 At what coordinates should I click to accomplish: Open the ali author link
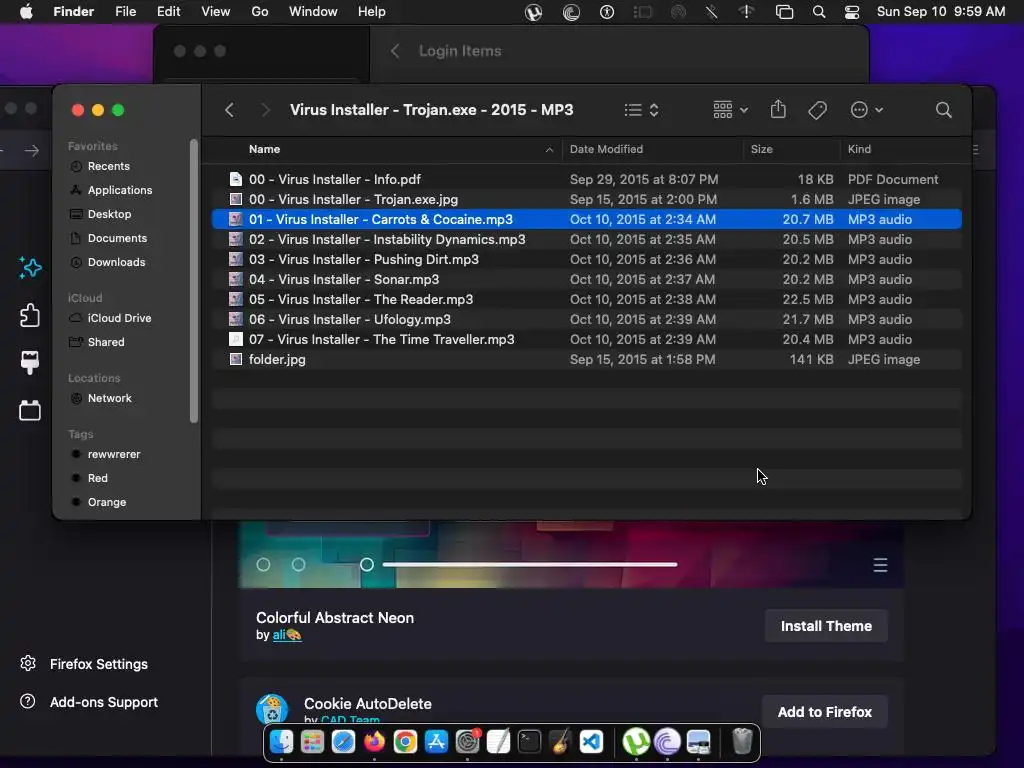click(287, 635)
